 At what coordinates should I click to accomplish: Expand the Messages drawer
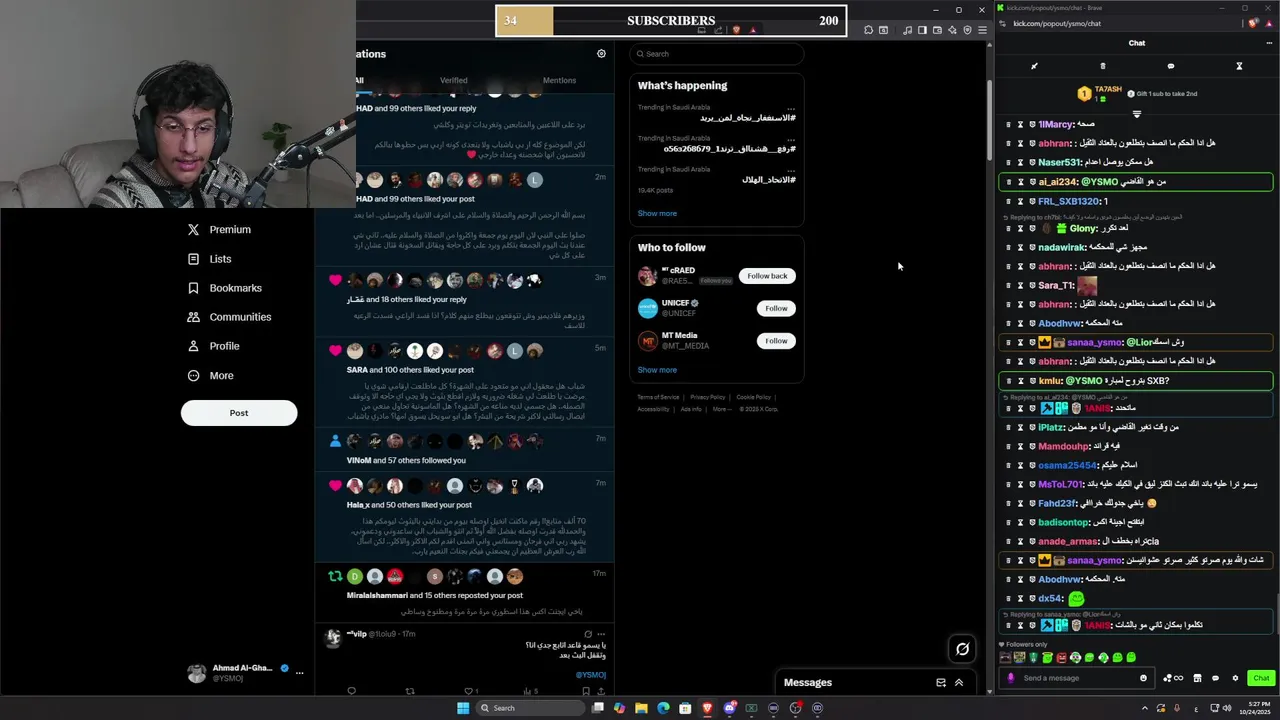coord(959,683)
